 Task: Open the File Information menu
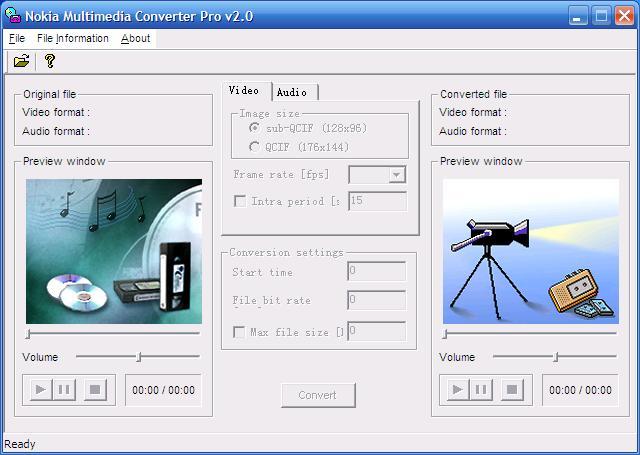coord(72,38)
